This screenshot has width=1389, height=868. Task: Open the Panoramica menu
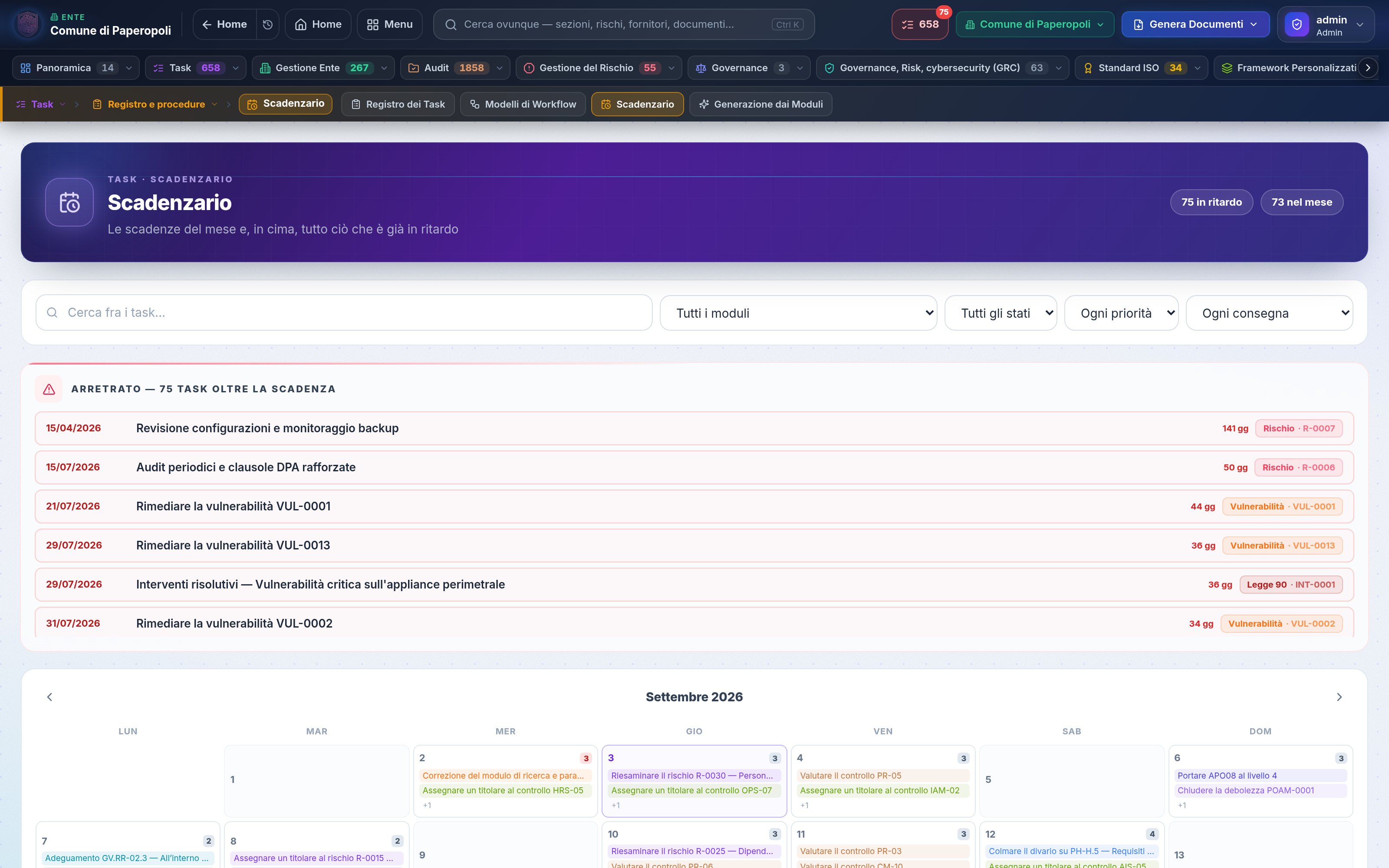76,68
